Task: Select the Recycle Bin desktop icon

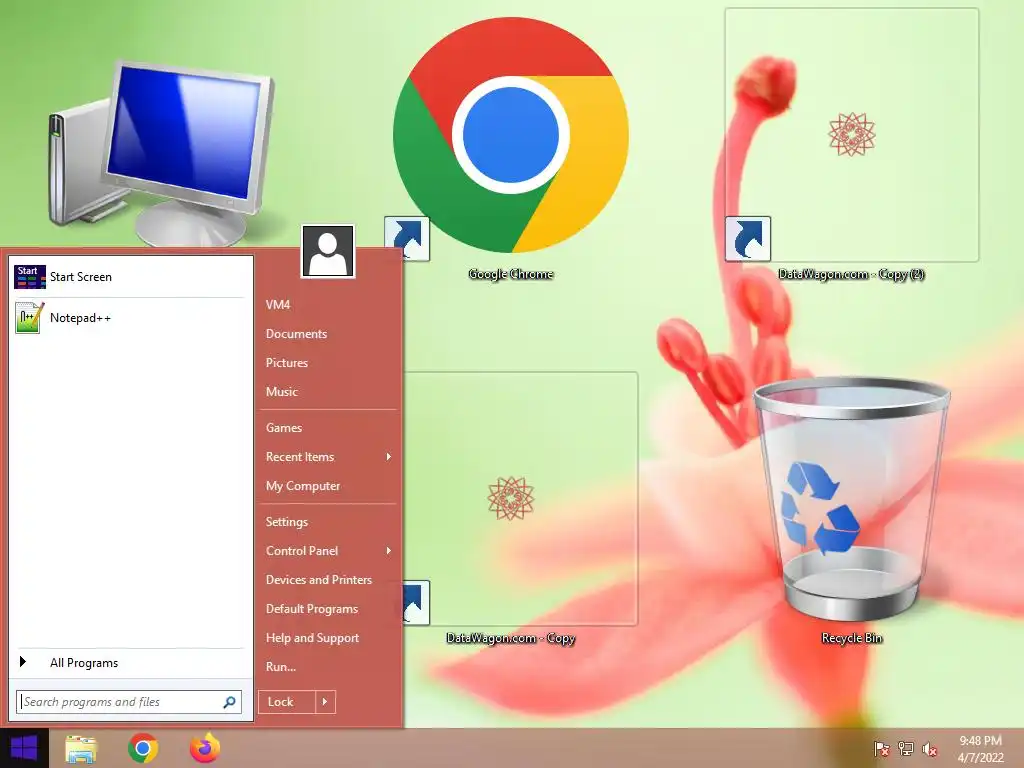Action: 852,500
